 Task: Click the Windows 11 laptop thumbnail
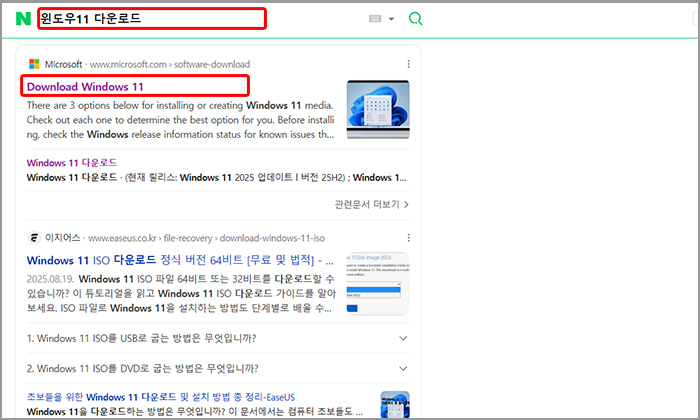coord(378,109)
